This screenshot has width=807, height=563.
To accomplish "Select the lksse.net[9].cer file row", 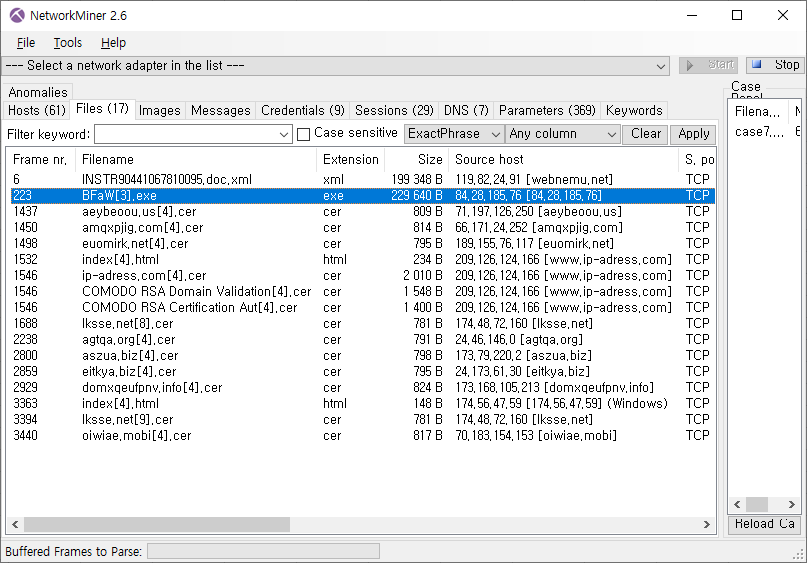I will point(363,419).
